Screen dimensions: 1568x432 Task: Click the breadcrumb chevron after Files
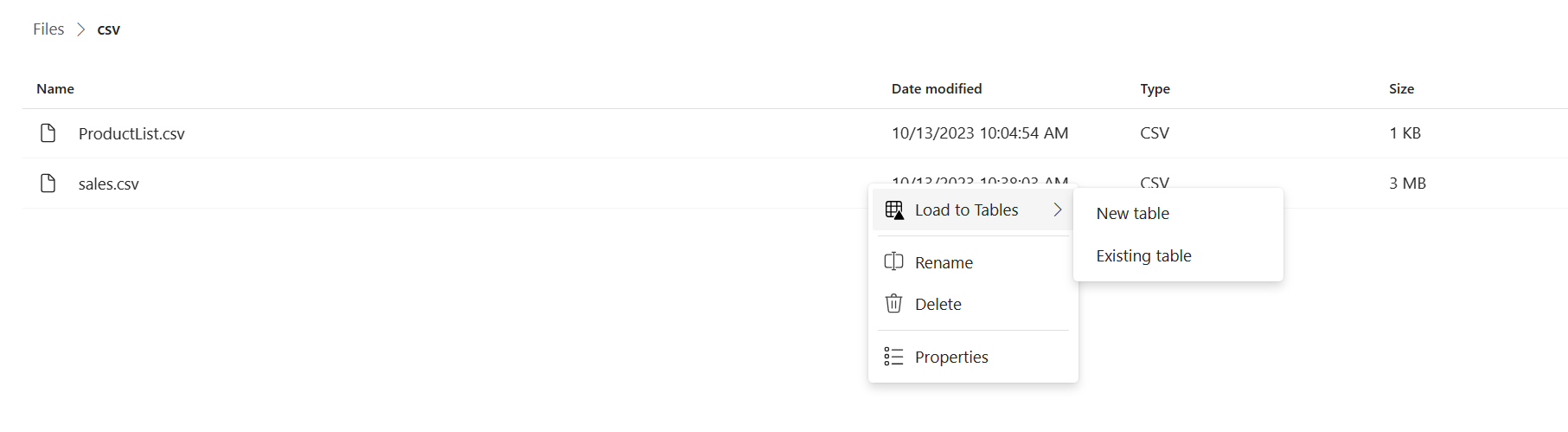[80, 29]
